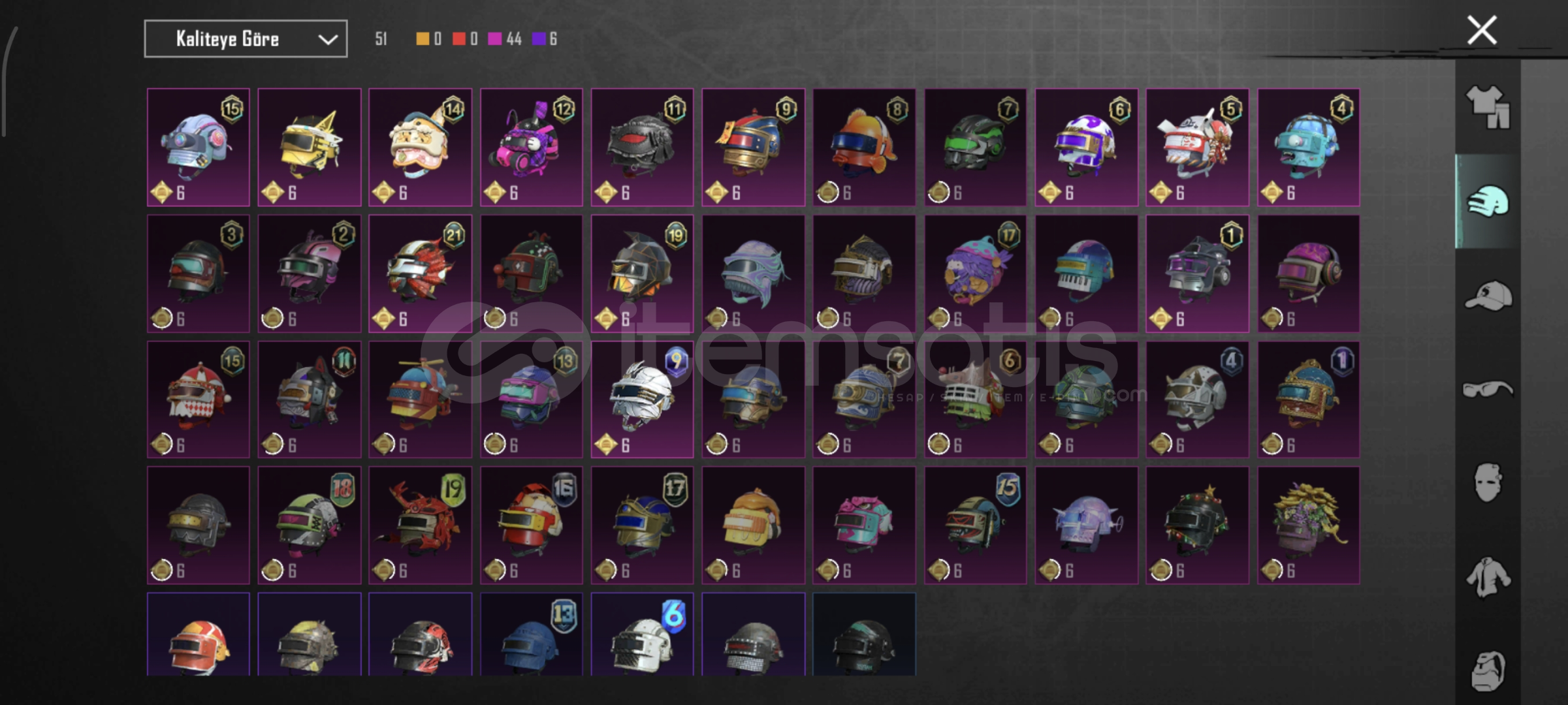Close the inventory with the X
The height and width of the screenshot is (705, 1568).
point(1482,30)
